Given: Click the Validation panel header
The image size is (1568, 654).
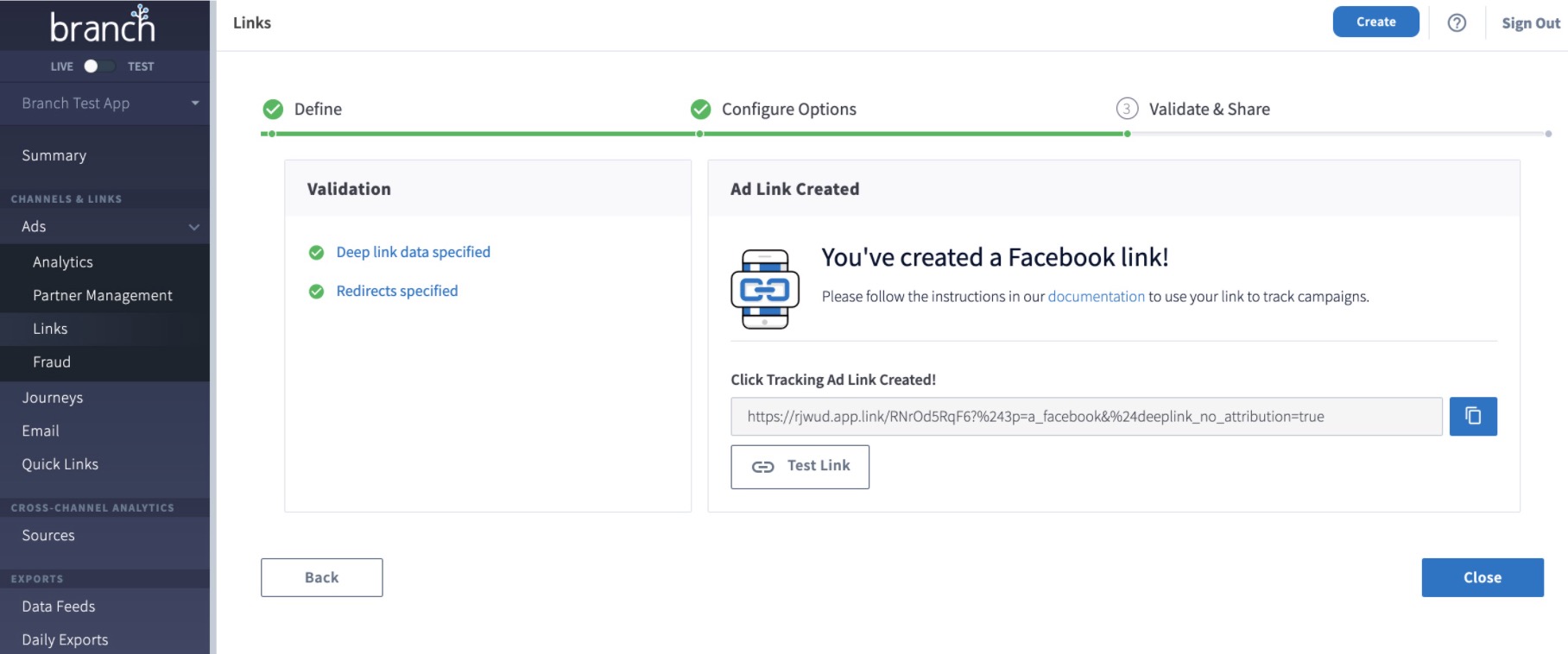Looking at the screenshot, I should coord(349,189).
